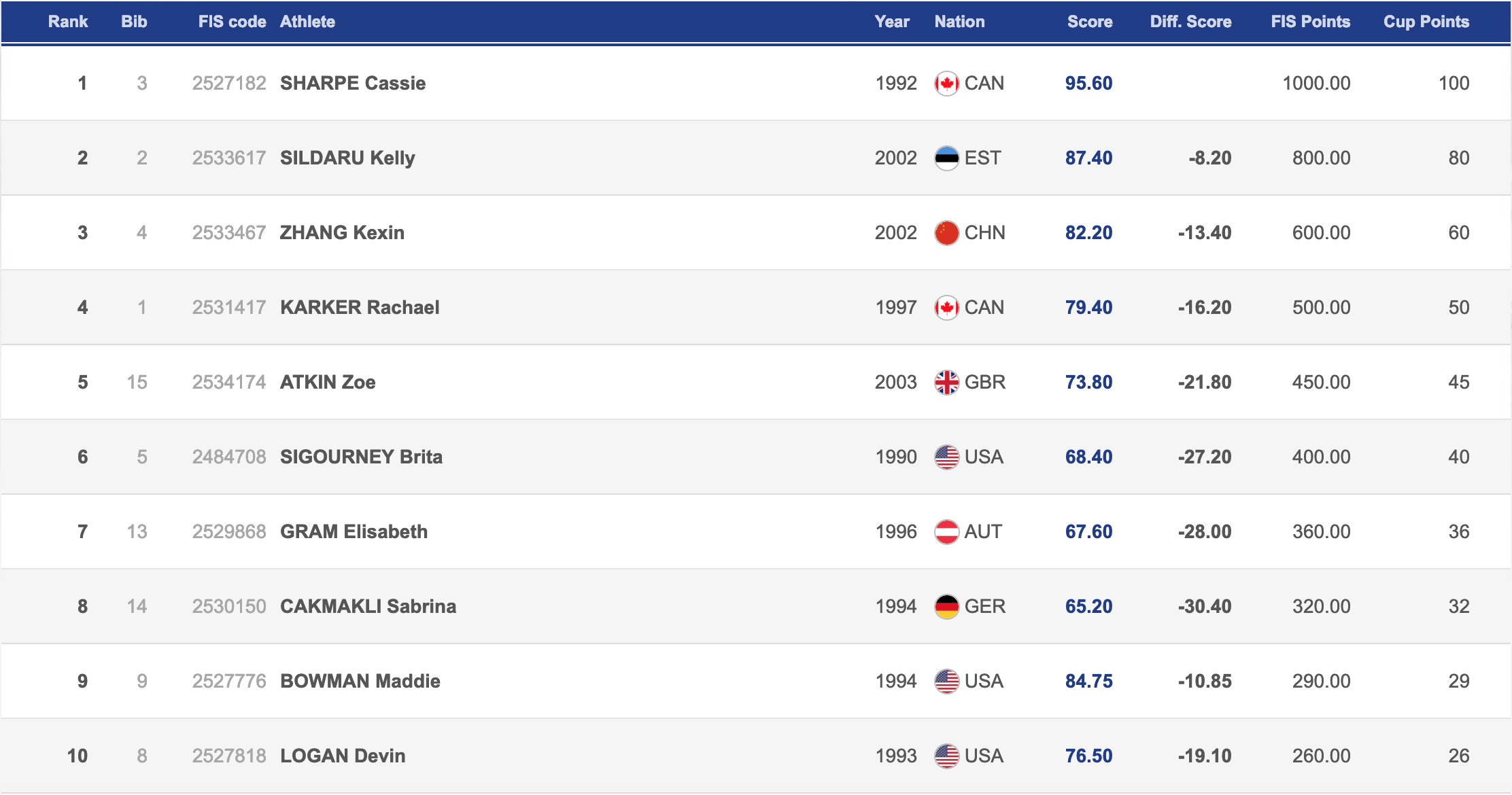This screenshot has height=795, width=1512.
Task: Open athlete profile for BOWMAN Maddie
Action: coord(360,681)
